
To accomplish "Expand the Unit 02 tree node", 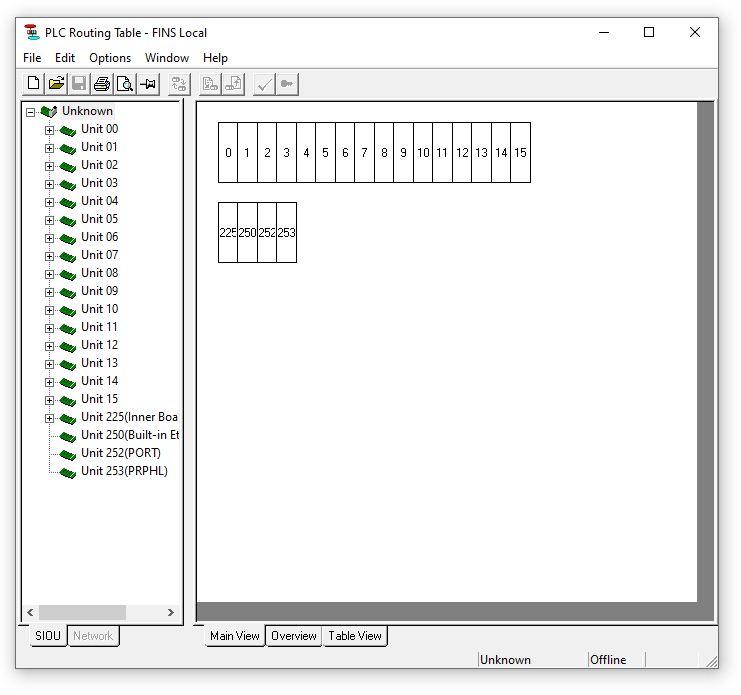I will coord(49,166).
